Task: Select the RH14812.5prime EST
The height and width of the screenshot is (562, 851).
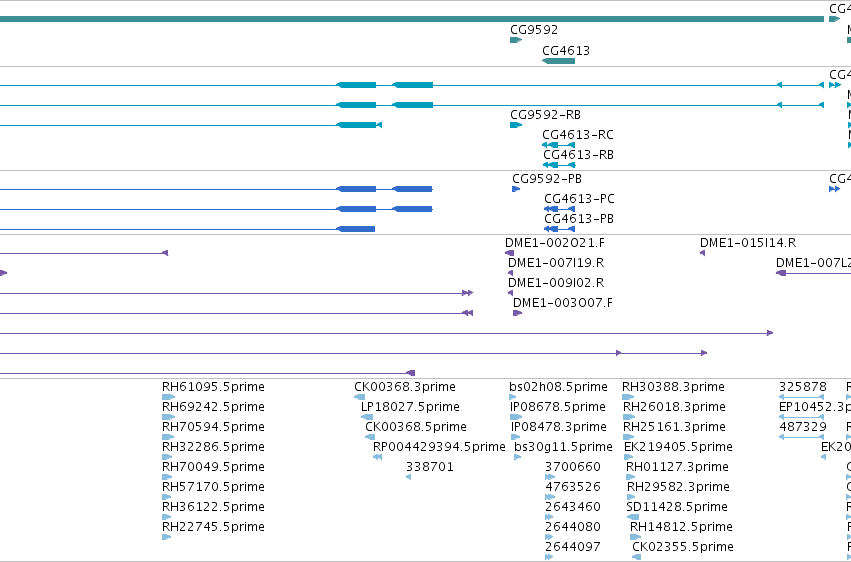Action: click(x=636, y=537)
